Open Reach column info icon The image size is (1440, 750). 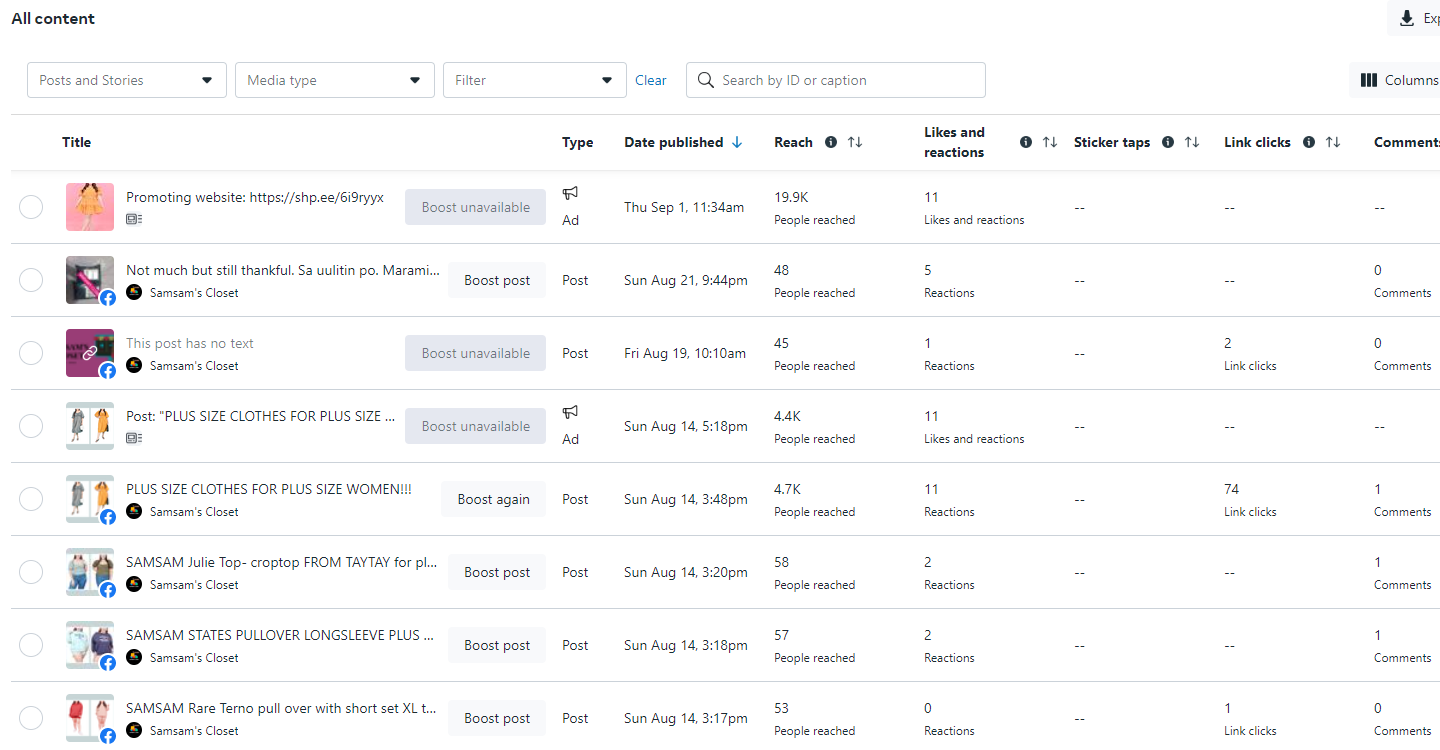click(831, 142)
